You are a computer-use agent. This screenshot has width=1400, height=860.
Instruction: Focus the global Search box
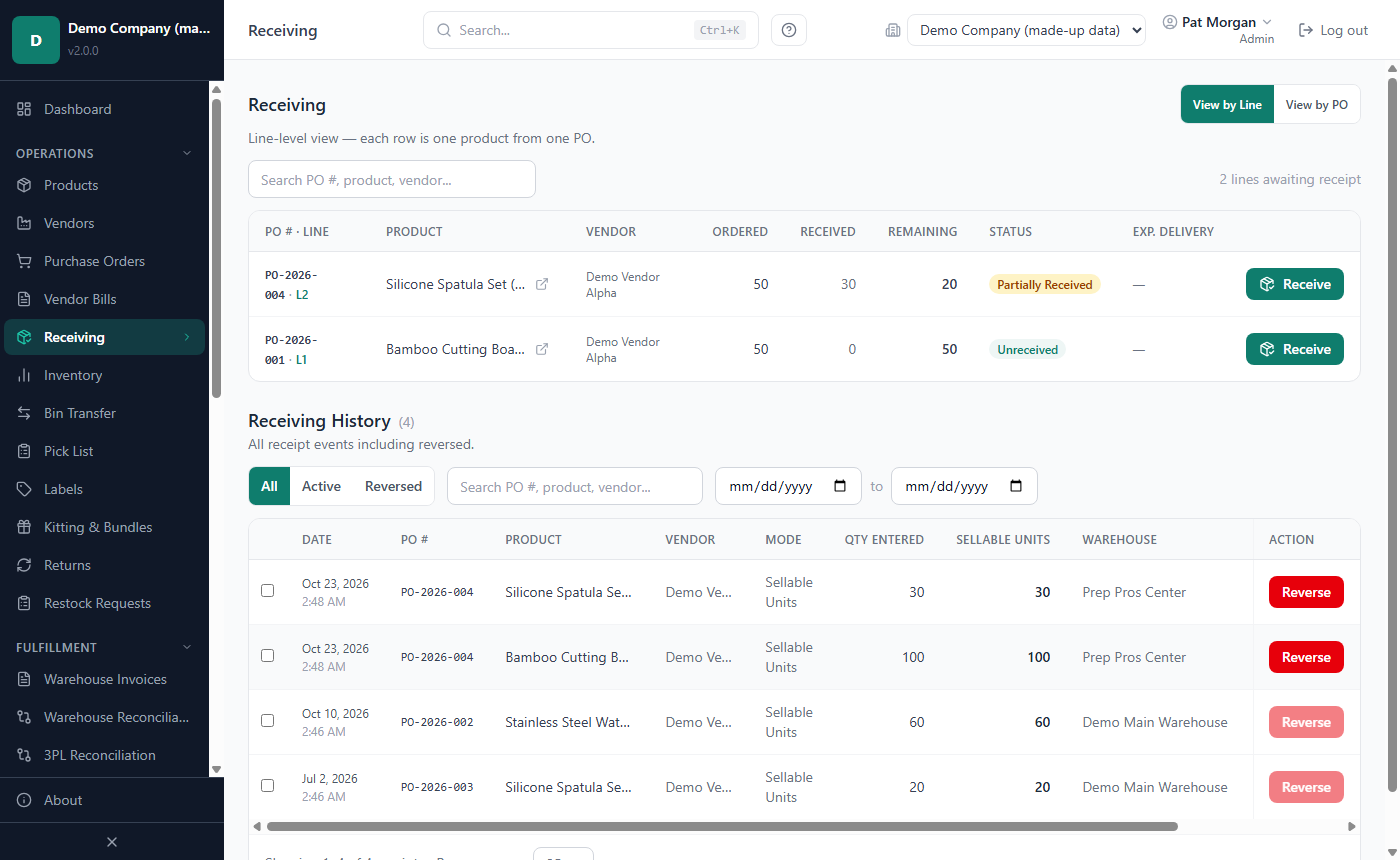pyautogui.click(x=590, y=30)
